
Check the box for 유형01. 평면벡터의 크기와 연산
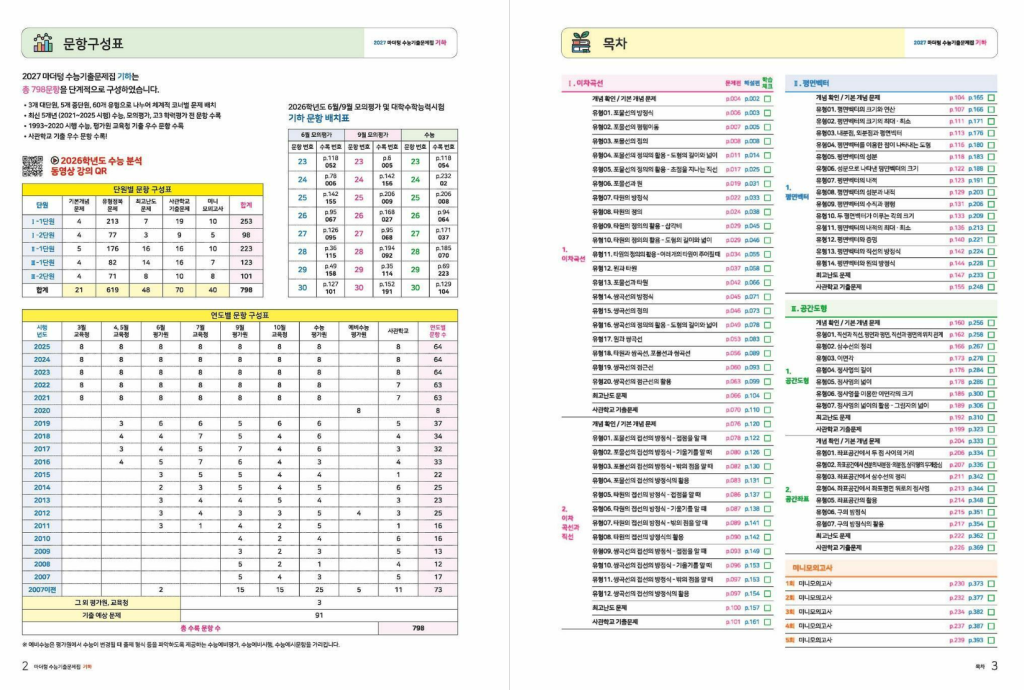[x=991, y=109]
